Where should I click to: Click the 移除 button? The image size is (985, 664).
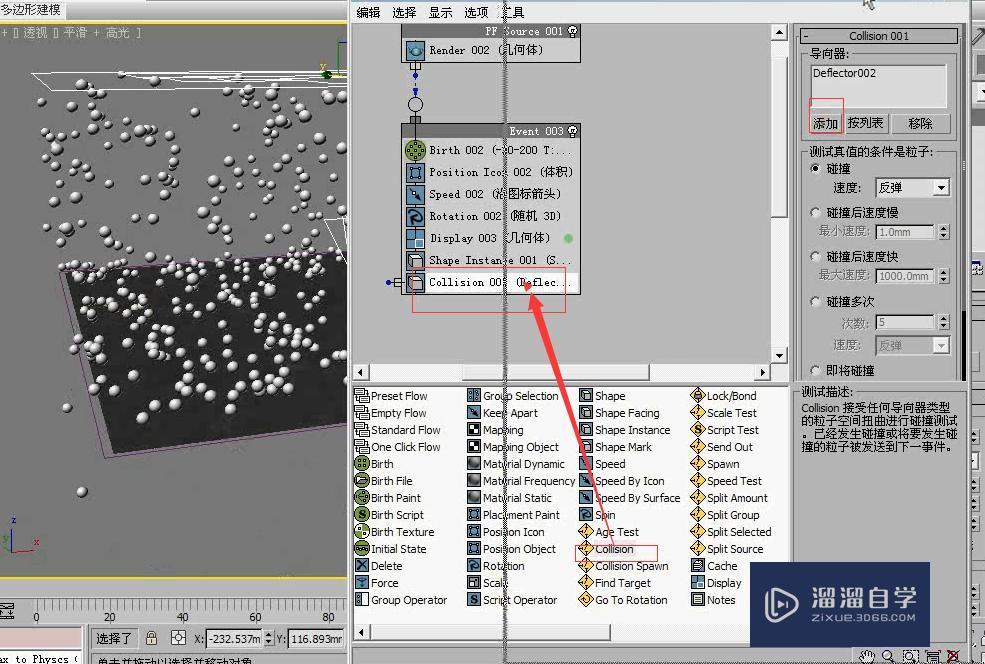coord(920,123)
